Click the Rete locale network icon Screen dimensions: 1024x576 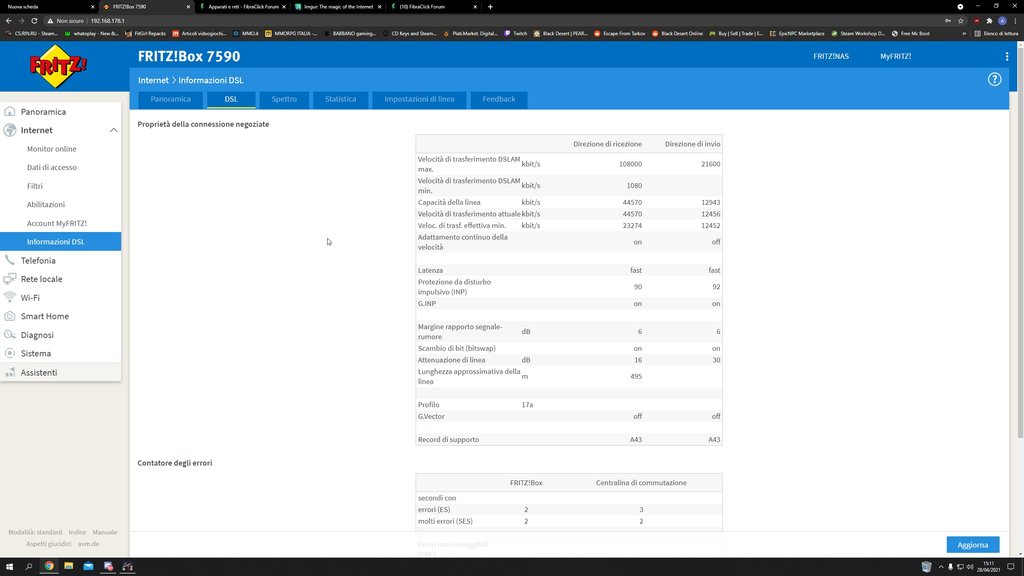click(x=10, y=279)
